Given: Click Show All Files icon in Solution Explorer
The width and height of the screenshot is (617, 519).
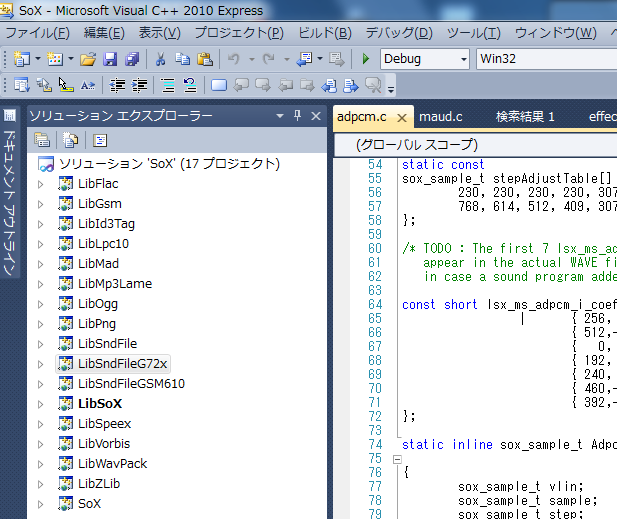Looking at the screenshot, I should click(70, 139).
